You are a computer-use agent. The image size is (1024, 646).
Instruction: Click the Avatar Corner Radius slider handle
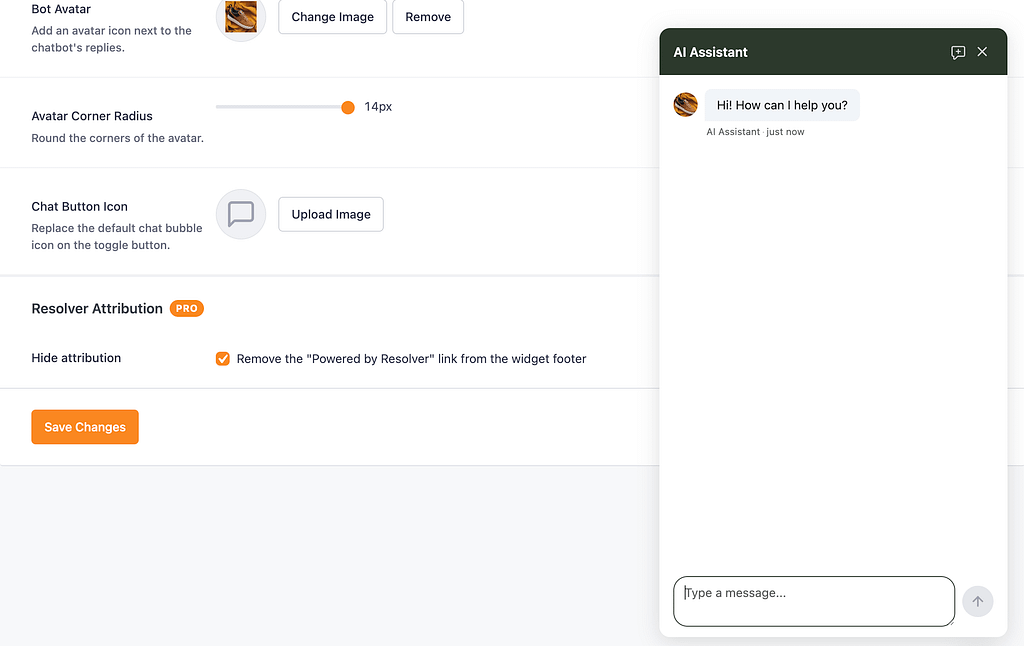click(x=348, y=107)
